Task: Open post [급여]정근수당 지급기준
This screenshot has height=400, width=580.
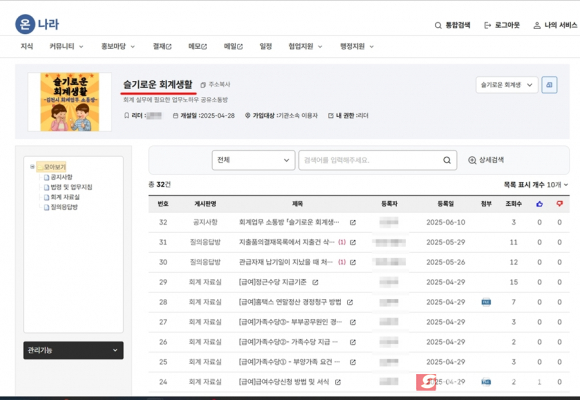Action: [273, 282]
